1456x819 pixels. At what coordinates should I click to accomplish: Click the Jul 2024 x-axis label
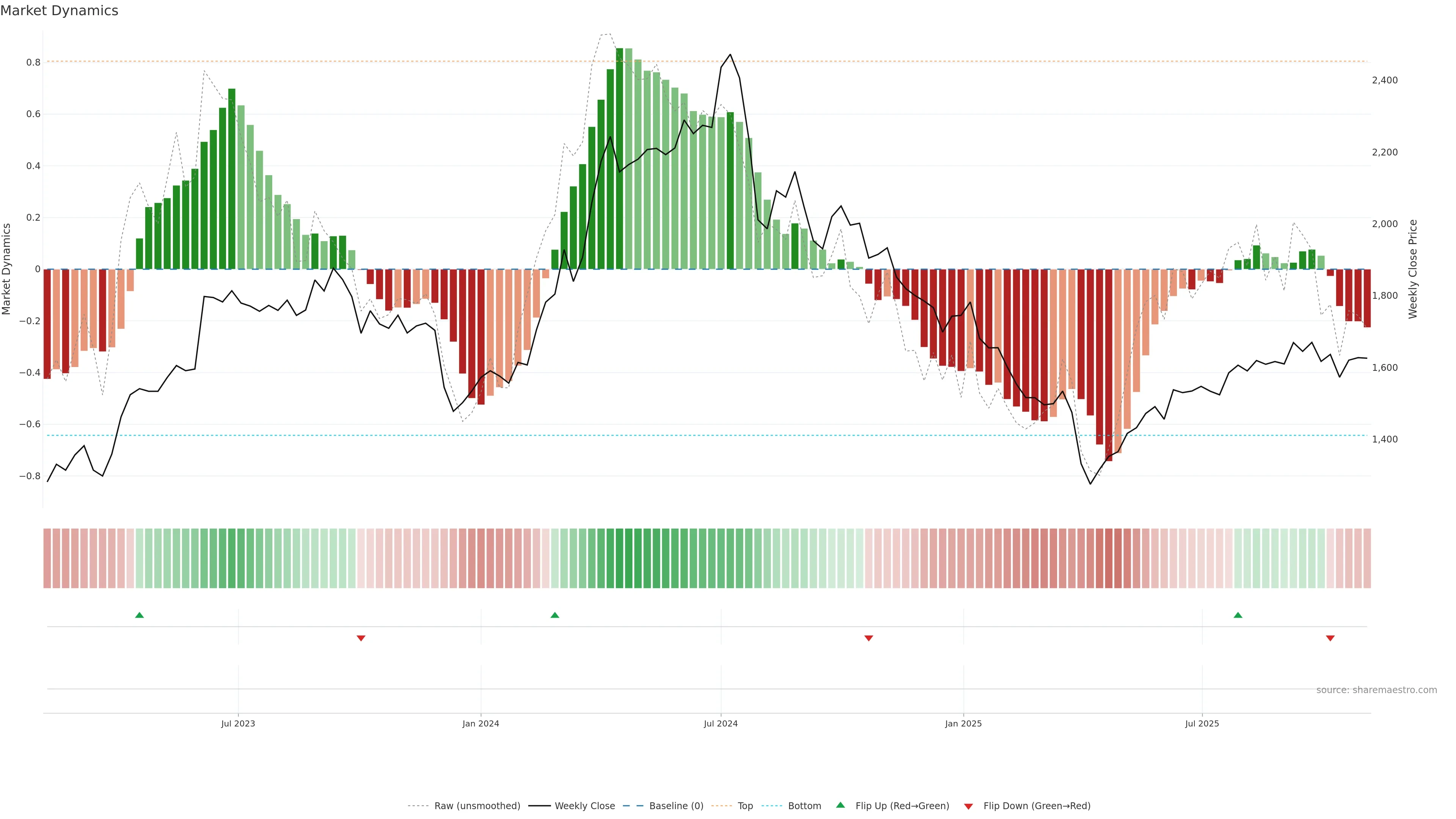pyautogui.click(x=721, y=723)
